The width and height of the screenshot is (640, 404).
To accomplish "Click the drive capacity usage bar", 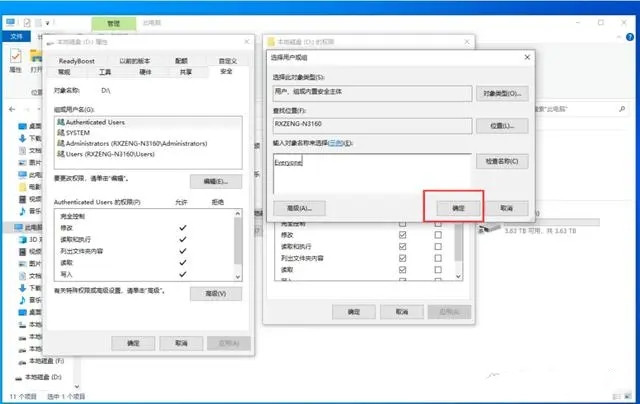I will pos(552,222).
